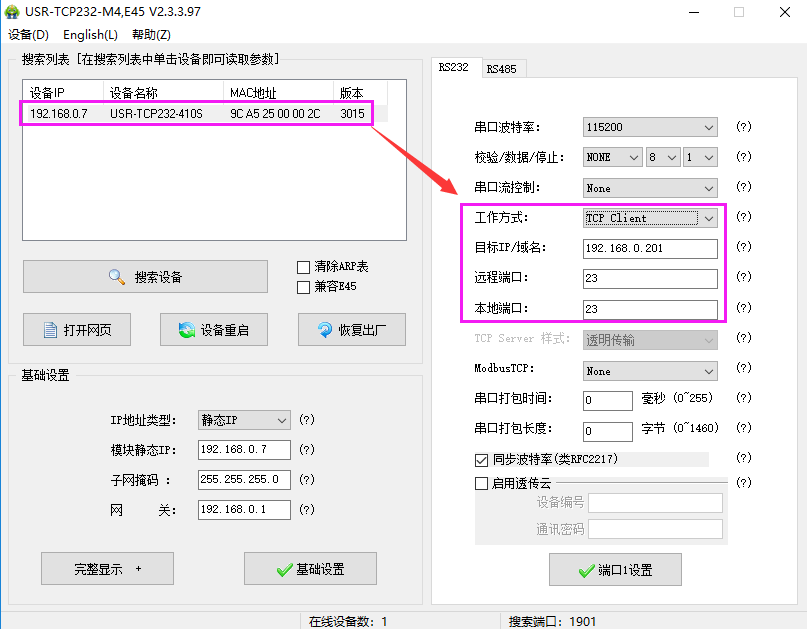
Task: Switch to the RS485 tab
Action: 501,69
